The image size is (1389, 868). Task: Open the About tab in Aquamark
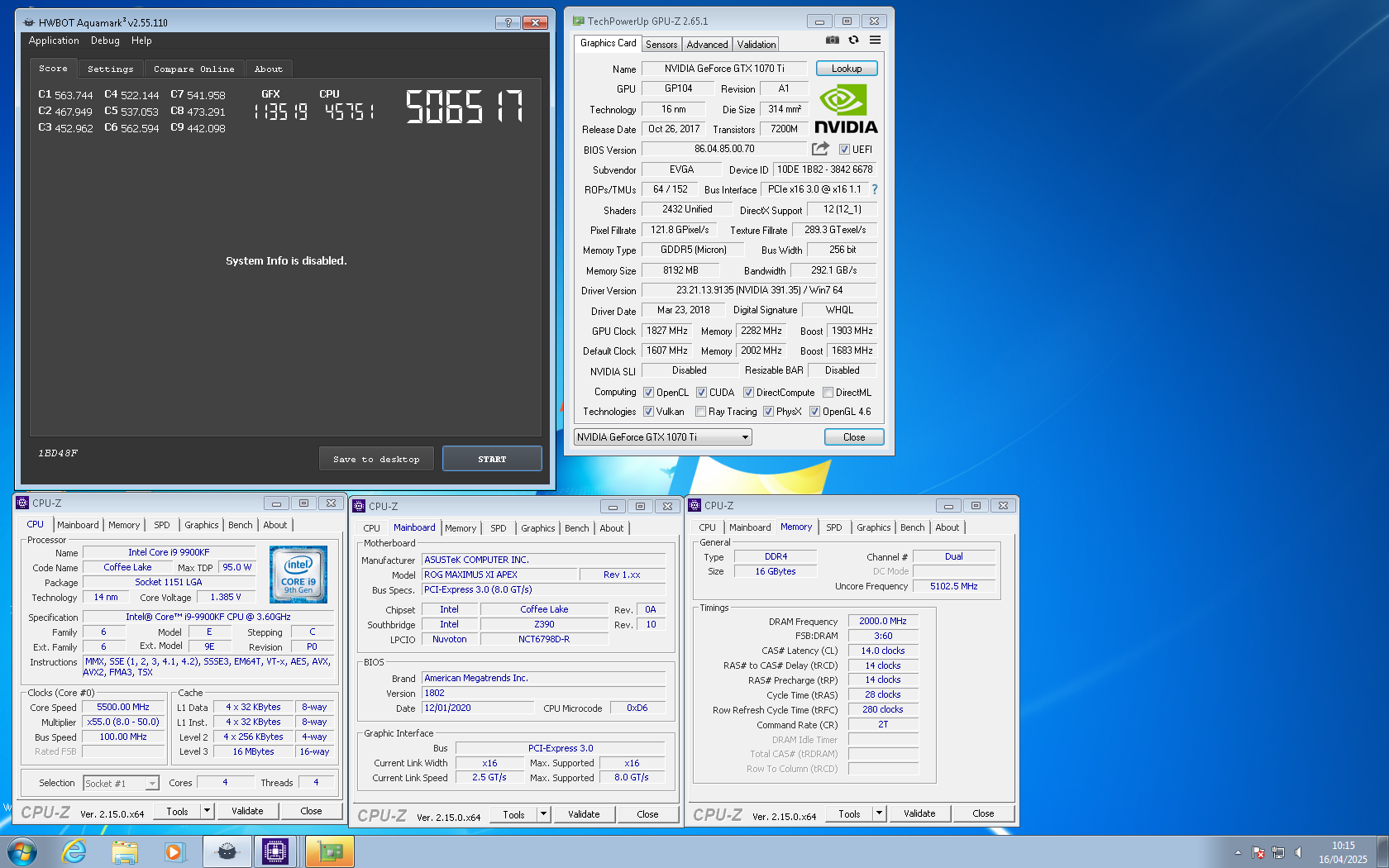268,69
